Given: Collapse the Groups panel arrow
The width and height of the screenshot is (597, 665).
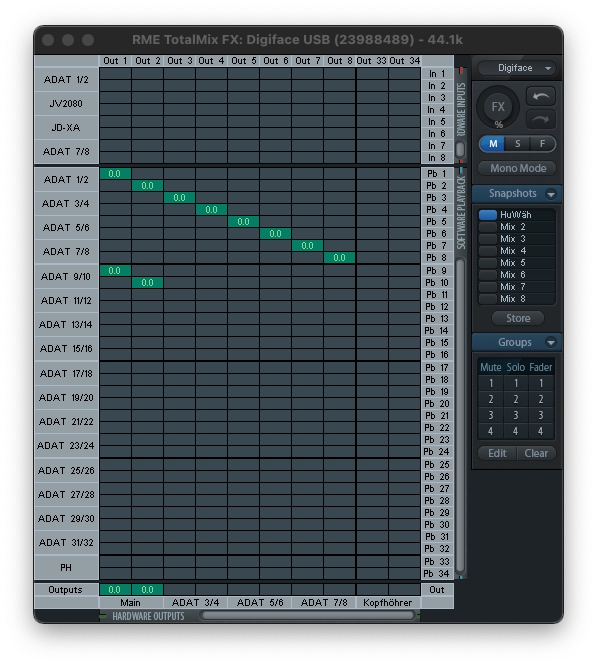Looking at the screenshot, I should click(551, 342).
